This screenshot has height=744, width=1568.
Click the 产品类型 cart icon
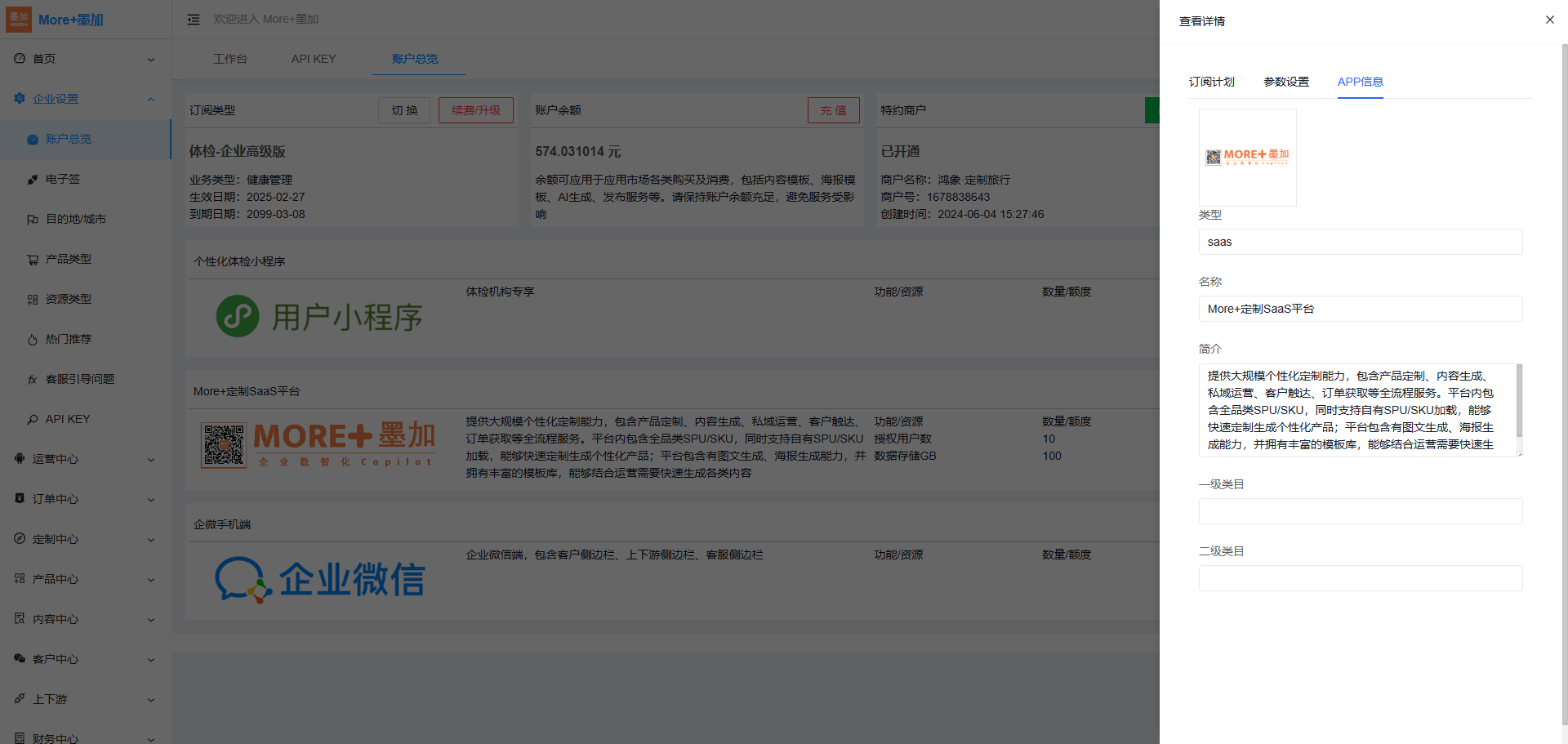pyautogui.click(x=33, y=260)
